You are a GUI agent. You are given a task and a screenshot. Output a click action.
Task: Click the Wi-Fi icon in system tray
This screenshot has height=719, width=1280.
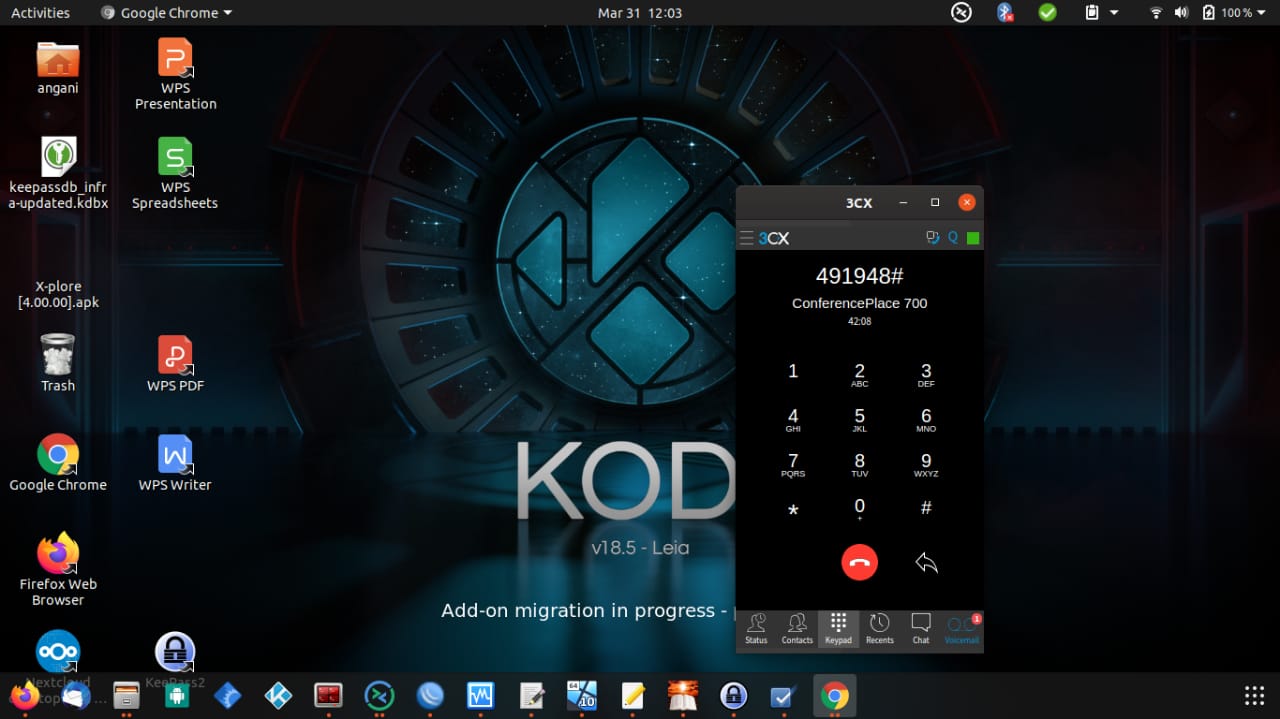click(1157, 13)
